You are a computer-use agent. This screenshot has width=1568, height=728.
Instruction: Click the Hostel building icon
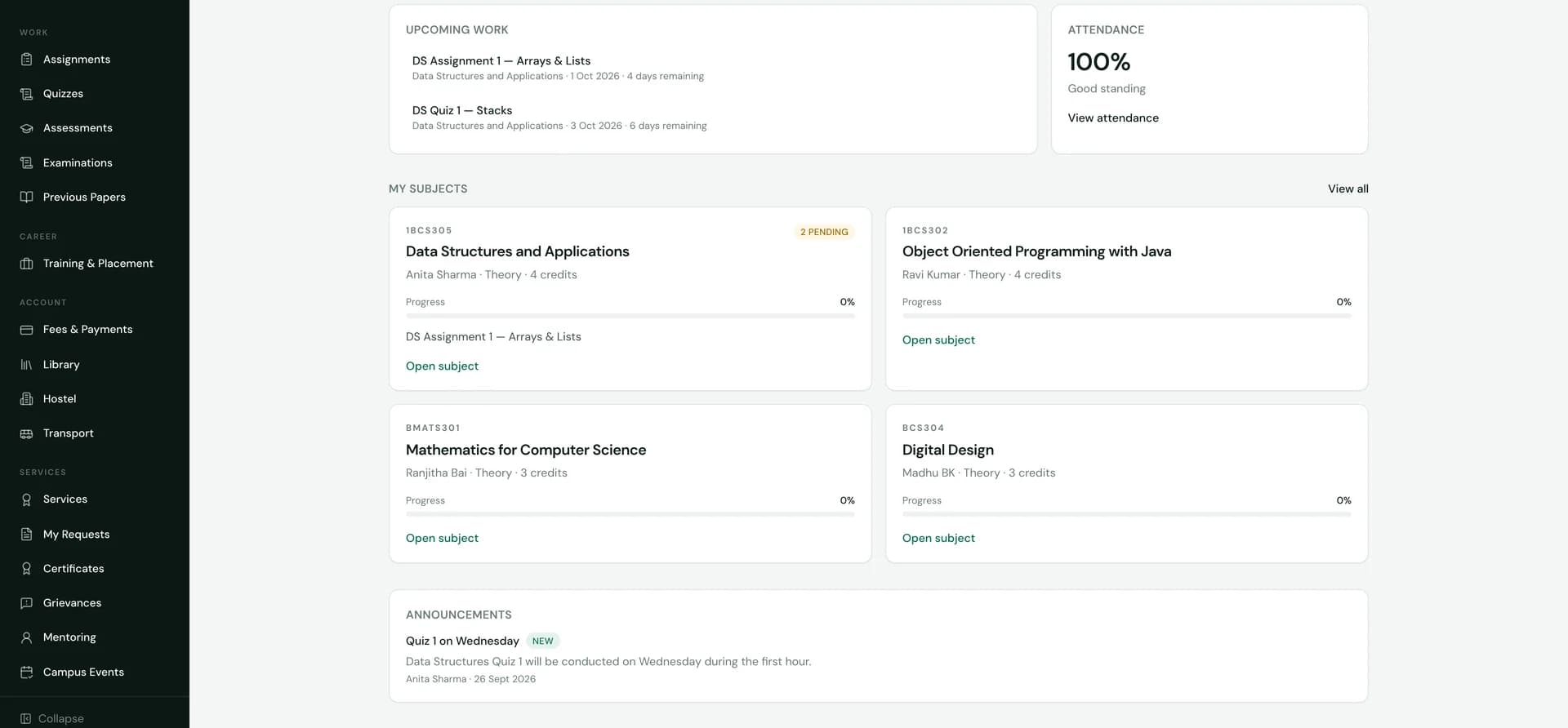pos(26,399)
